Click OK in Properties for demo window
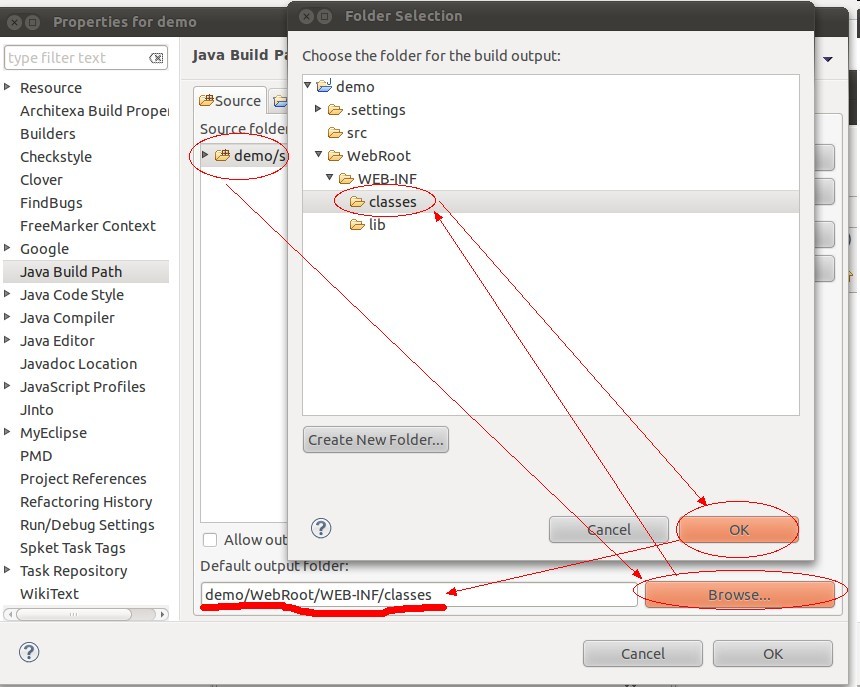Viewport: 860px width, 687px height. [773, 654]
